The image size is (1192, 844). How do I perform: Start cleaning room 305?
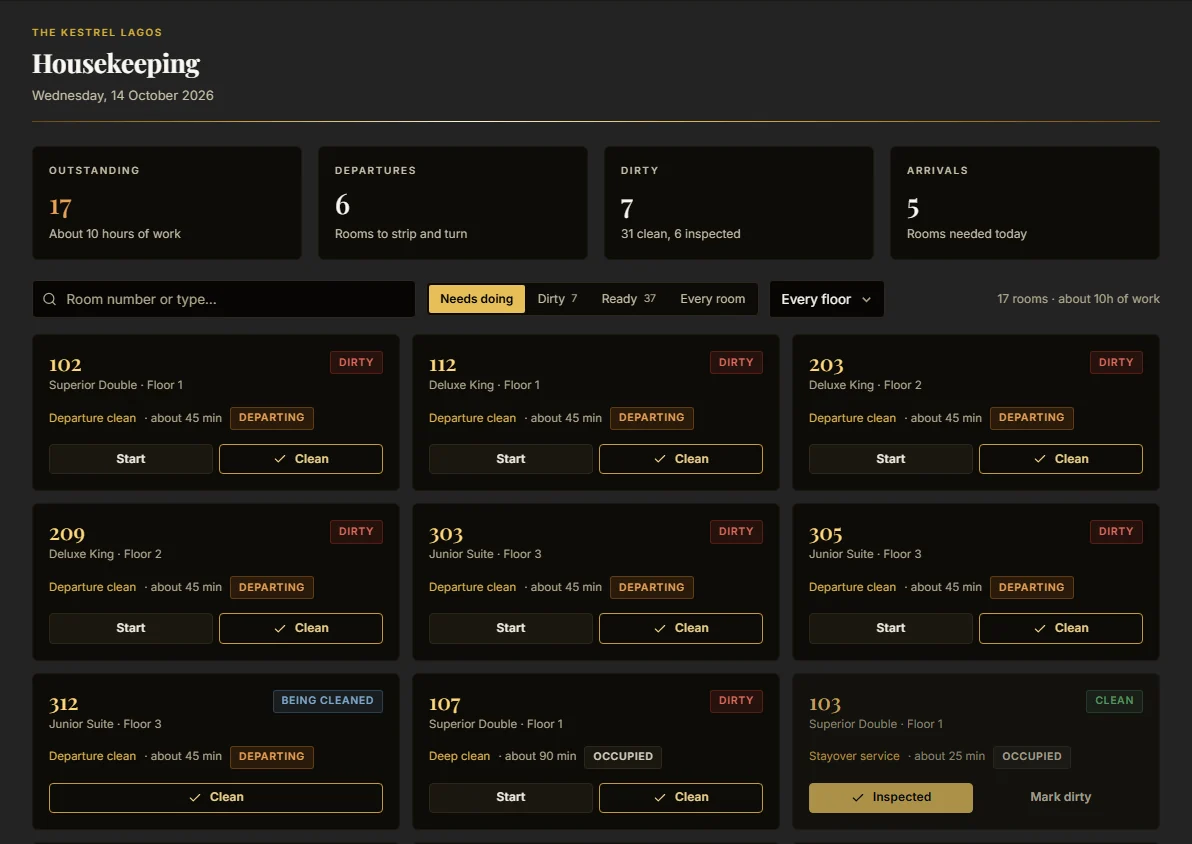click(890, 628)
